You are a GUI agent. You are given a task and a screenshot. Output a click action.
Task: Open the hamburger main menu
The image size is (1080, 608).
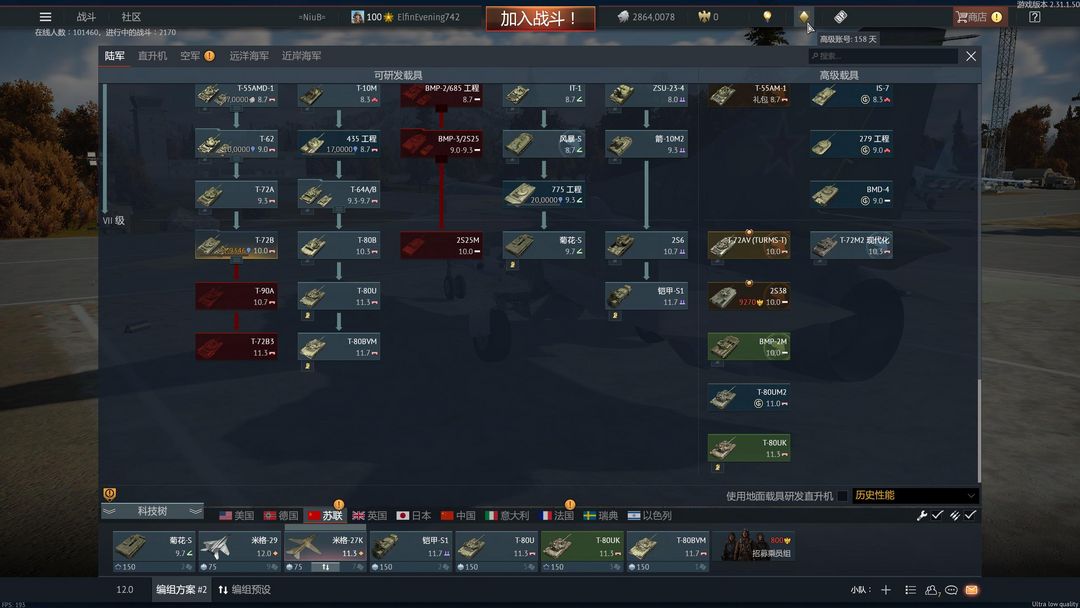(x=45, y=17)
